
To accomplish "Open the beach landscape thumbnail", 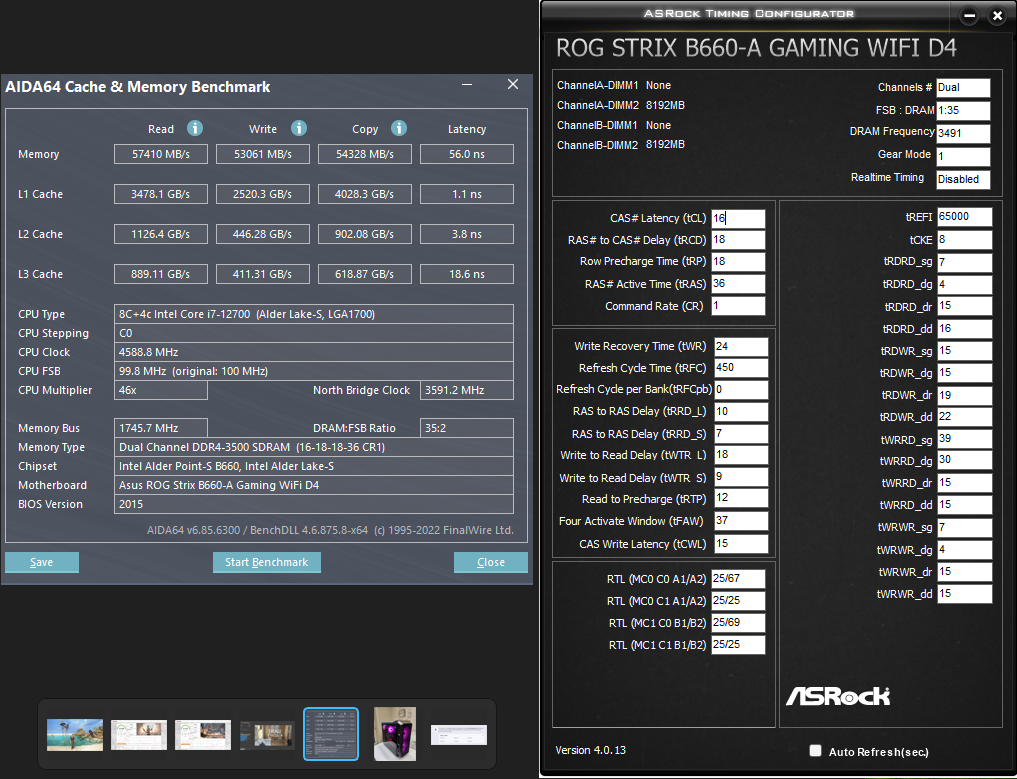I will 75,734.
